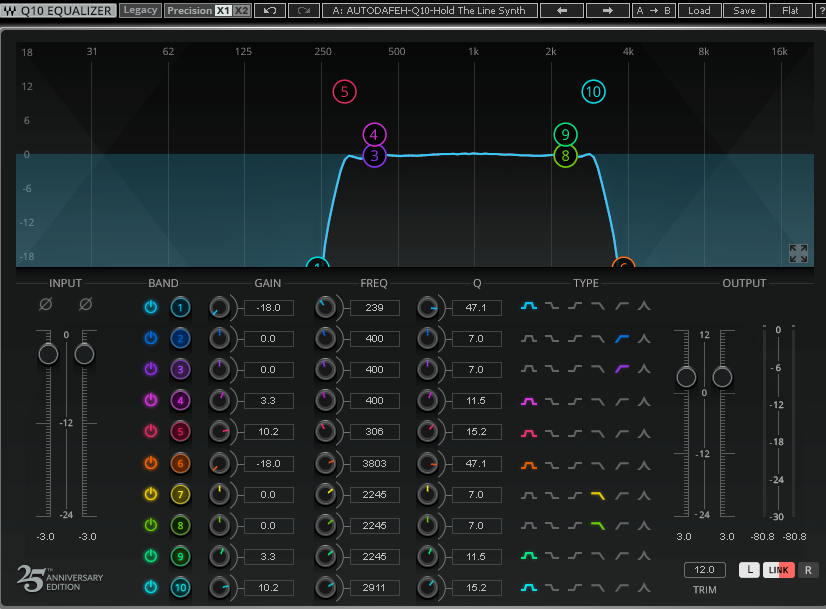Click the right output fader handle
The height and width of the screenshot is (609, 826).
click(x=722, y=377)
